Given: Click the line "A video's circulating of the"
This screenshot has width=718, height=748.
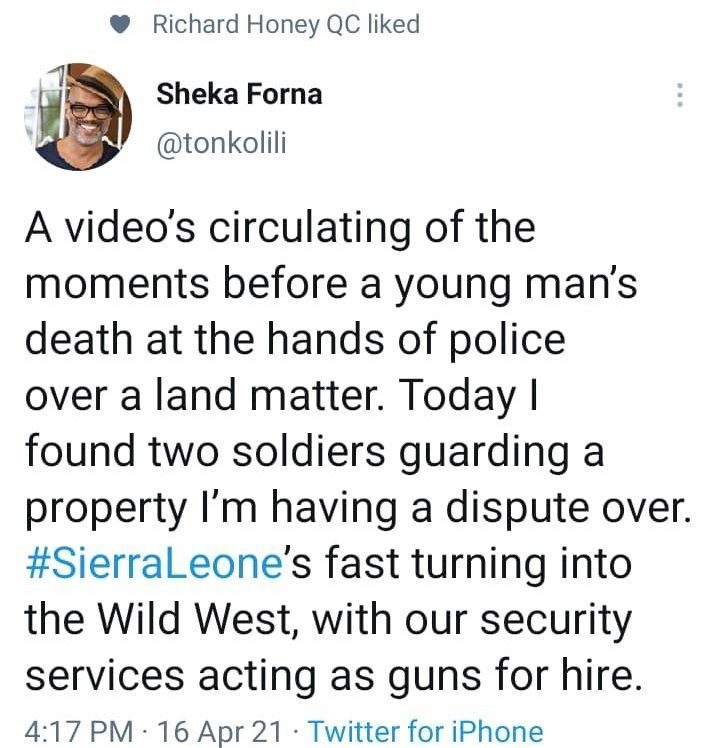Looking at the screenshot, I should click(279, 229).
